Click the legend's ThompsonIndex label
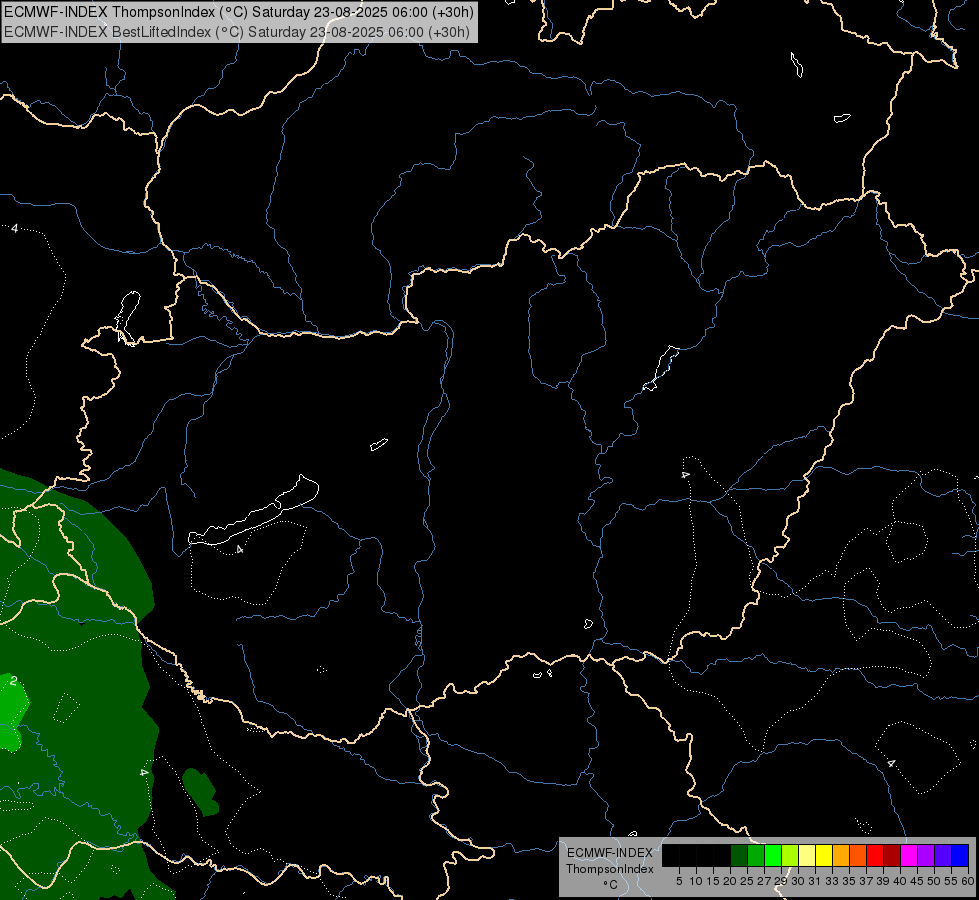 [610, 869]
